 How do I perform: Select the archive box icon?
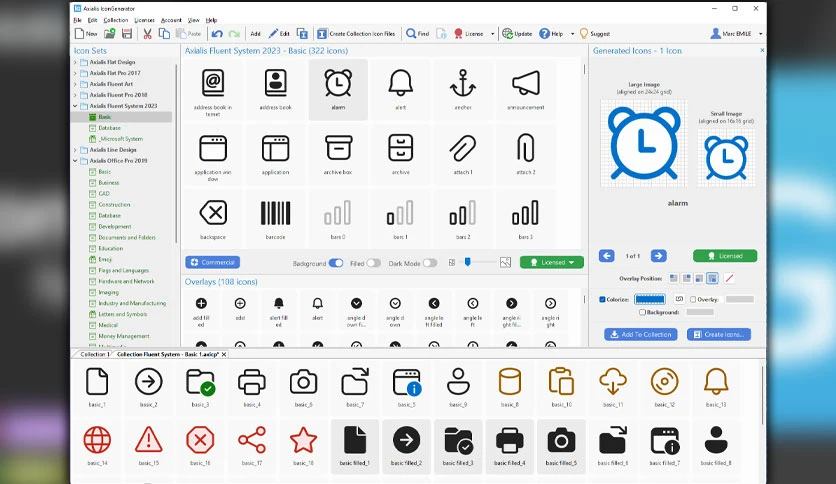[x=338, y=154]
